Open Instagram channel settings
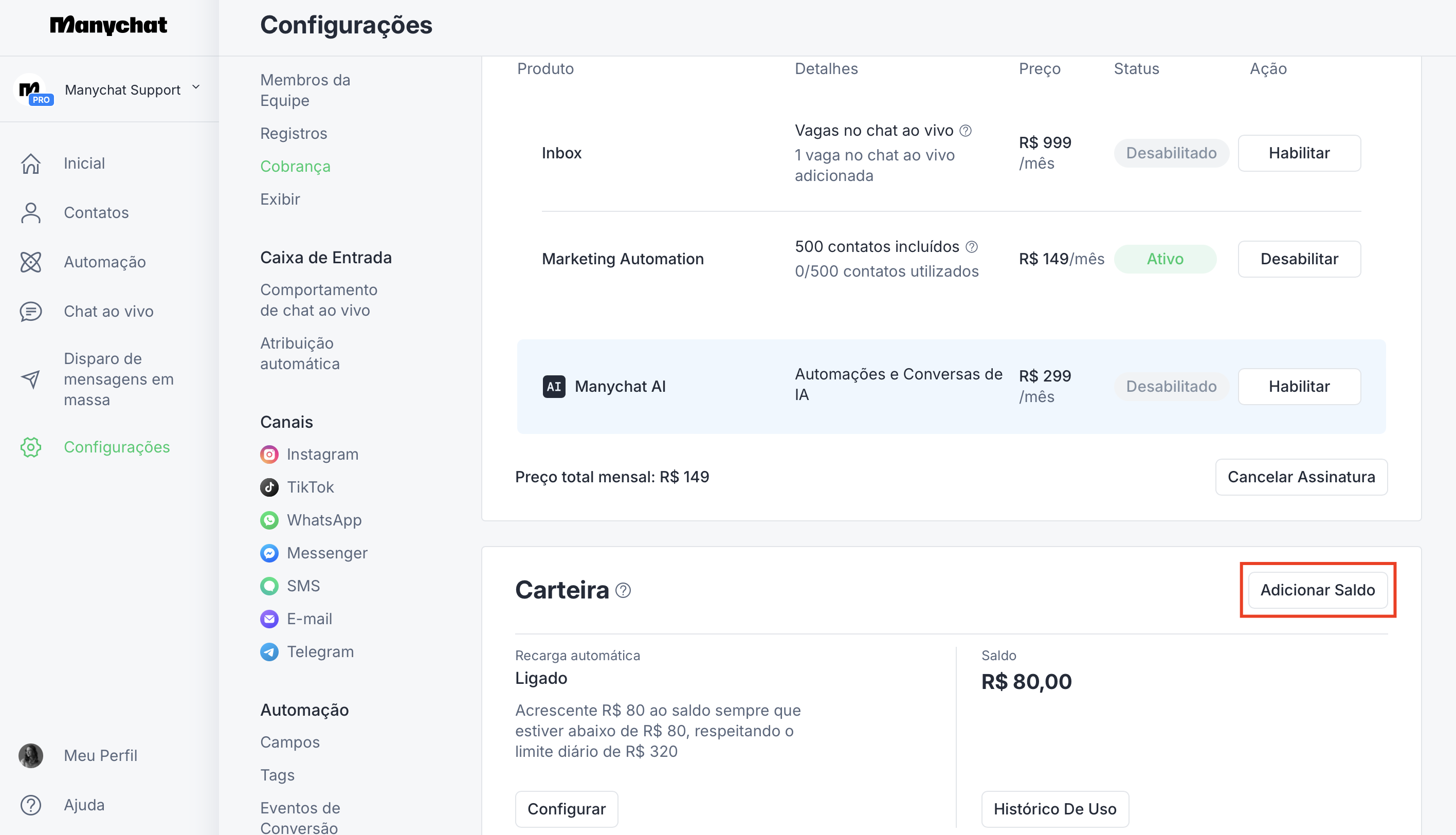Viewport: 1456px width, 835px height. [323, 455]
